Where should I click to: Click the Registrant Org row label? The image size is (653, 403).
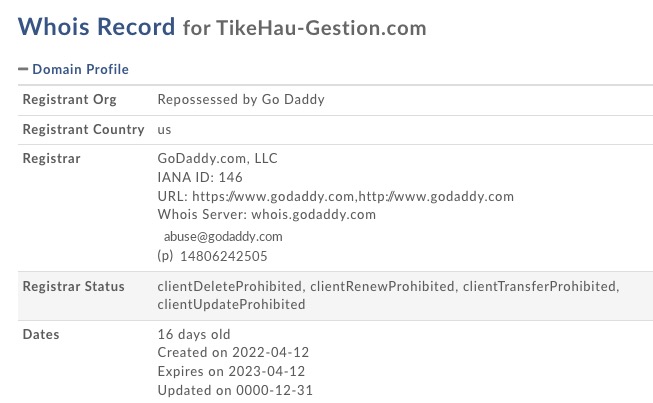[x=69, y=100]
